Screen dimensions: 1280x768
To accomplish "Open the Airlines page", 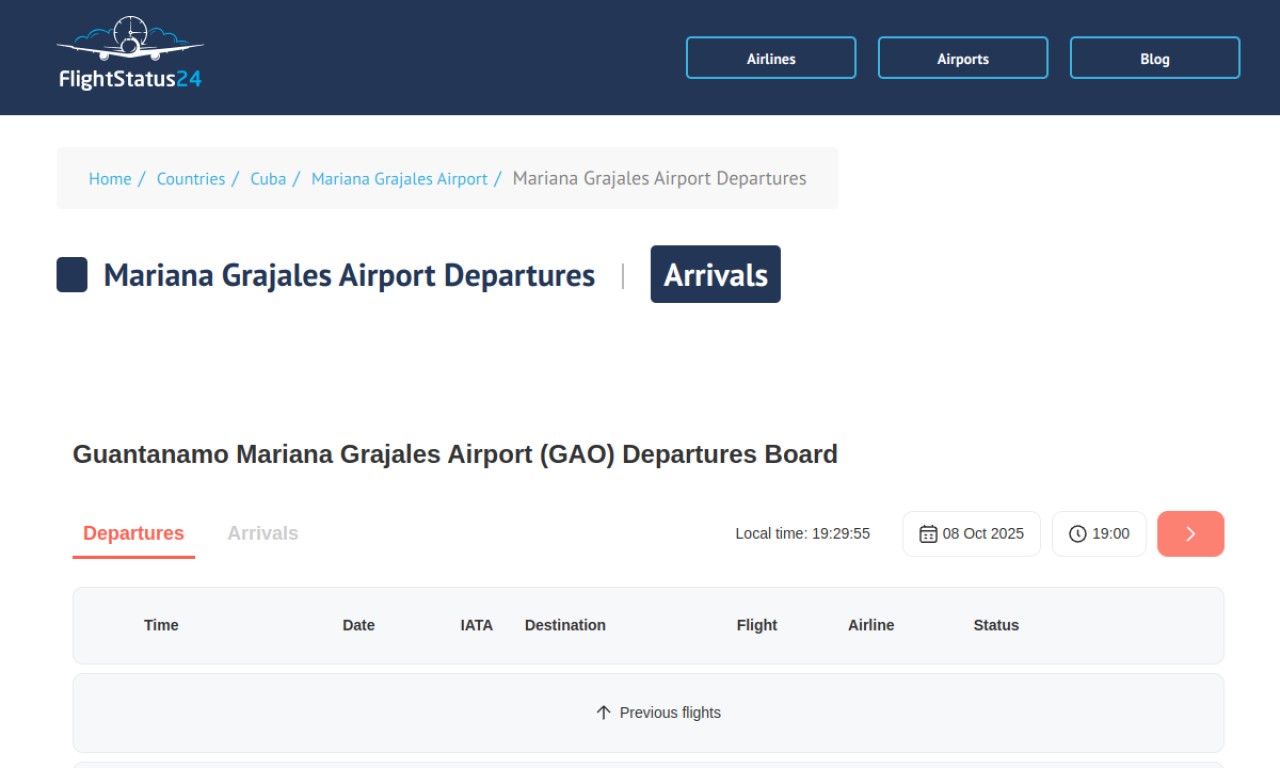I will 771,58.
